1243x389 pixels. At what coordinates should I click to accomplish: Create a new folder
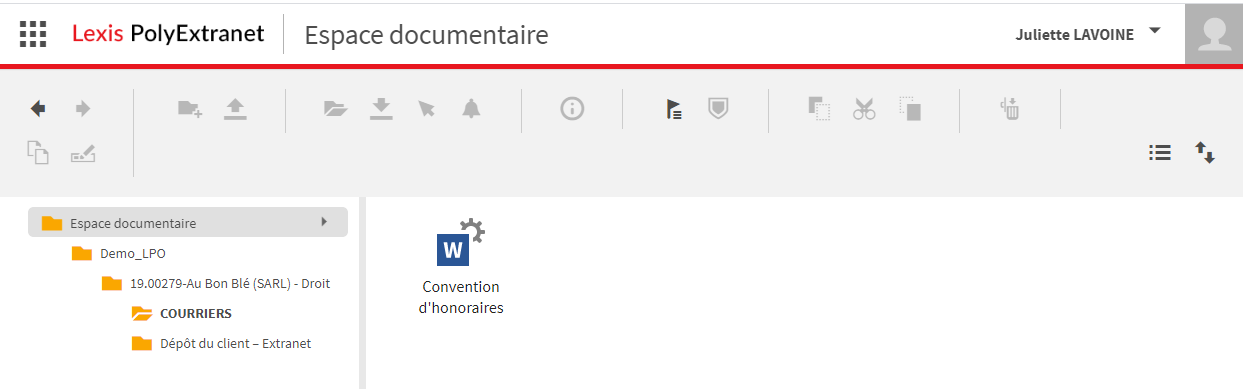pos(190,109)
